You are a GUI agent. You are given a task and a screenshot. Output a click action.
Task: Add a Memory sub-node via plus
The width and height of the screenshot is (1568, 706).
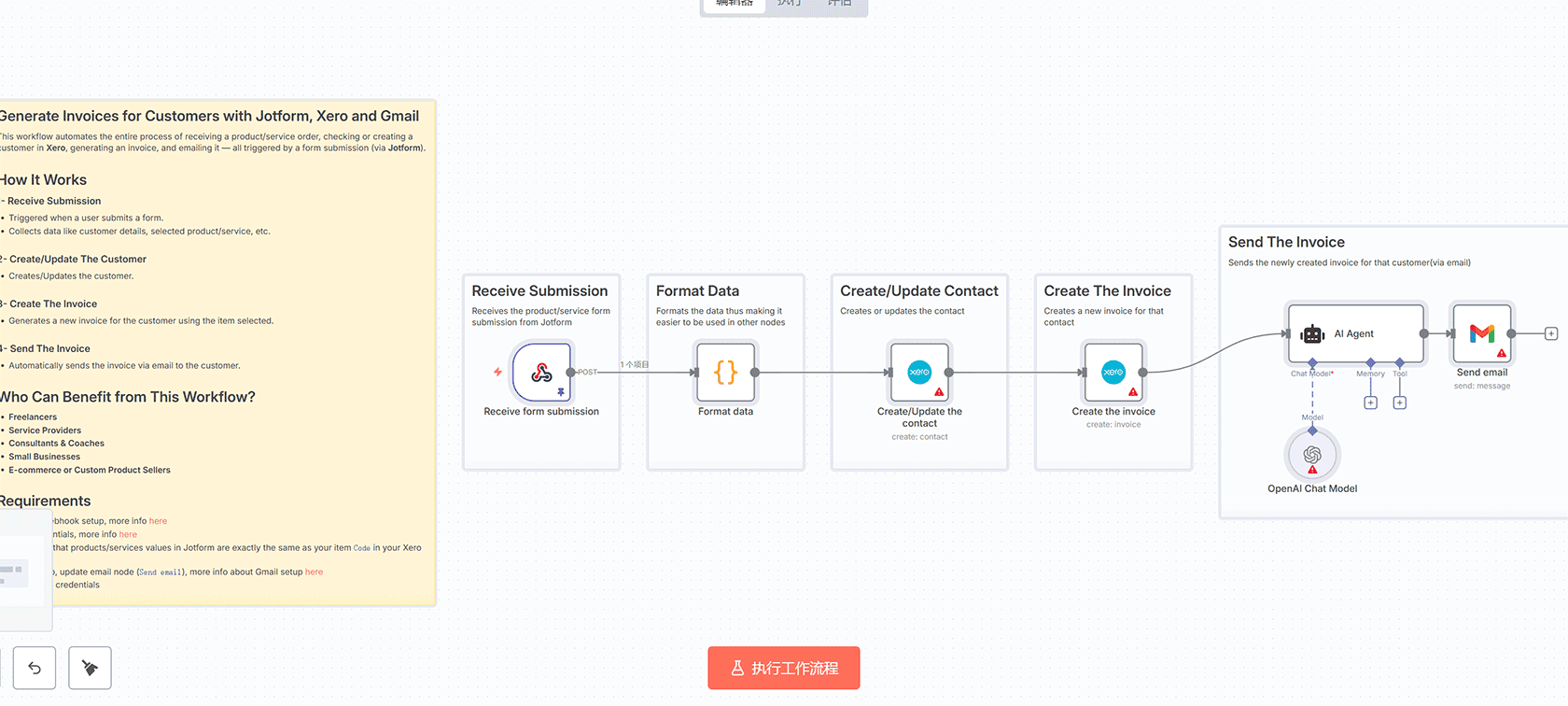tap(1370, 403)
